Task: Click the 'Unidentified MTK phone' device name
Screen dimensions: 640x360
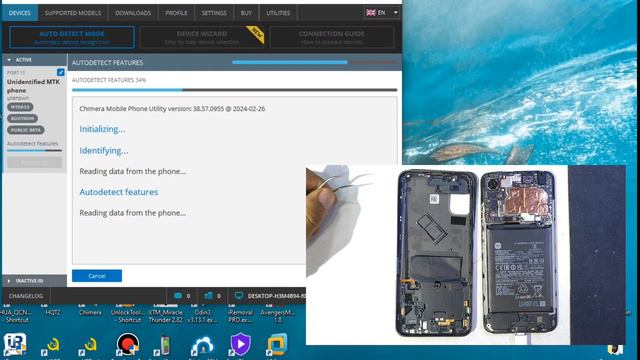Action: tap(33, 86)
